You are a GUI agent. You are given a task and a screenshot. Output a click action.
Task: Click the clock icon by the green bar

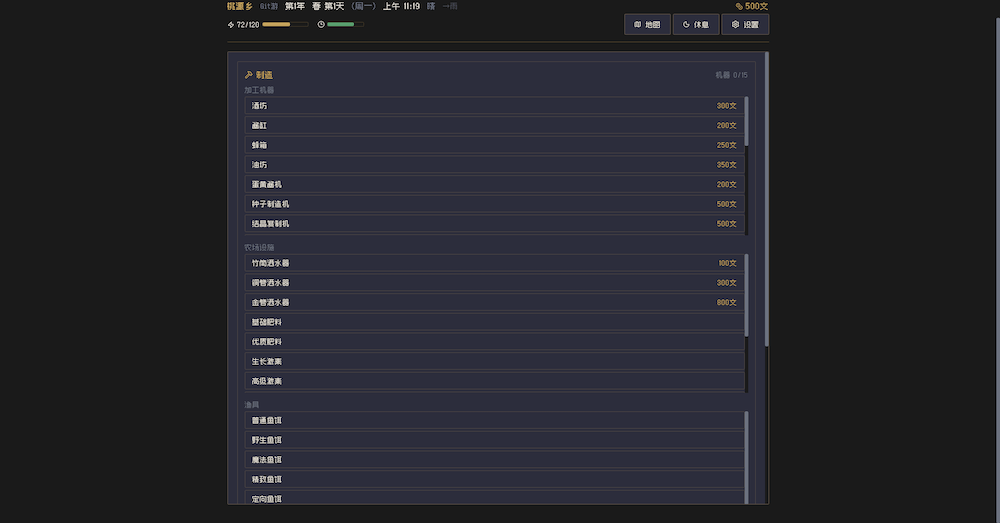tap(321, 24)
